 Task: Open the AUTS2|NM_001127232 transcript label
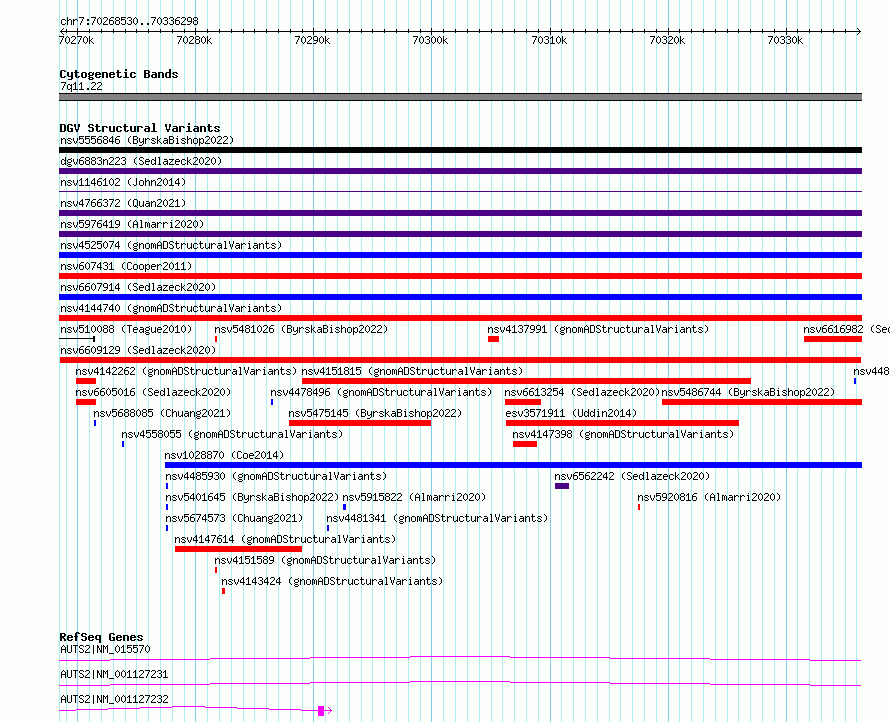click(x=114, y=699)
